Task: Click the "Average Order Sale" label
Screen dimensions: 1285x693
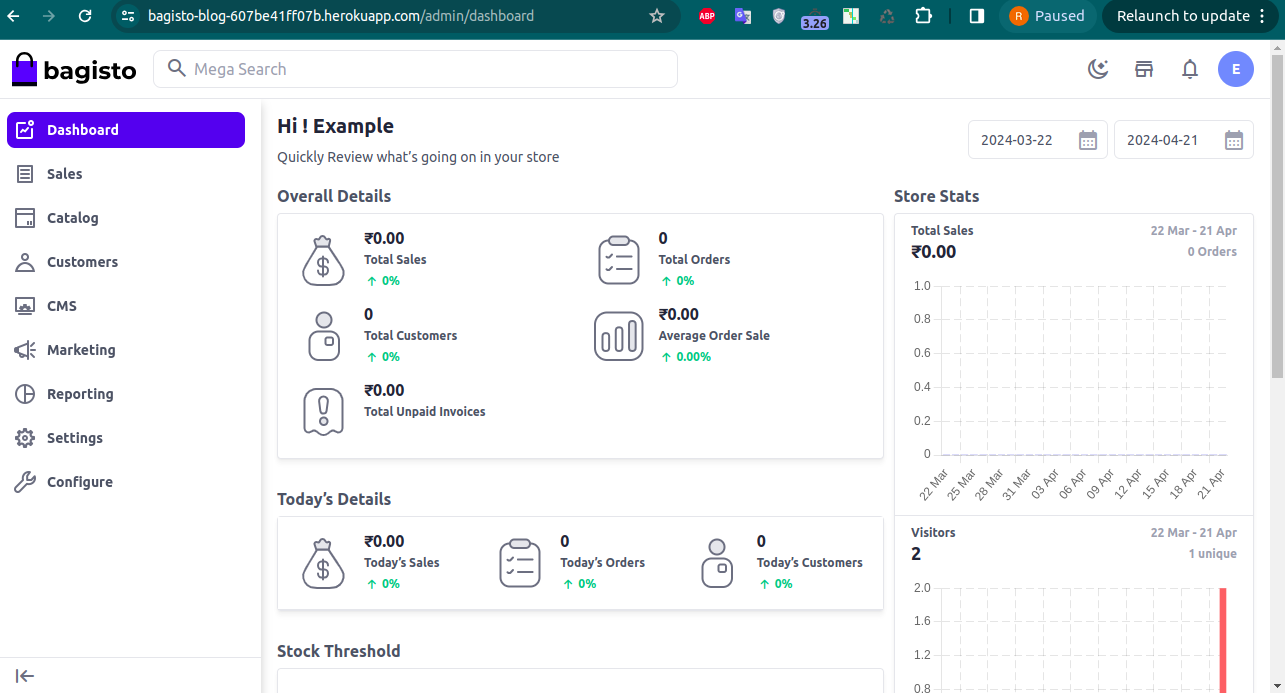Action: [714, 336]
